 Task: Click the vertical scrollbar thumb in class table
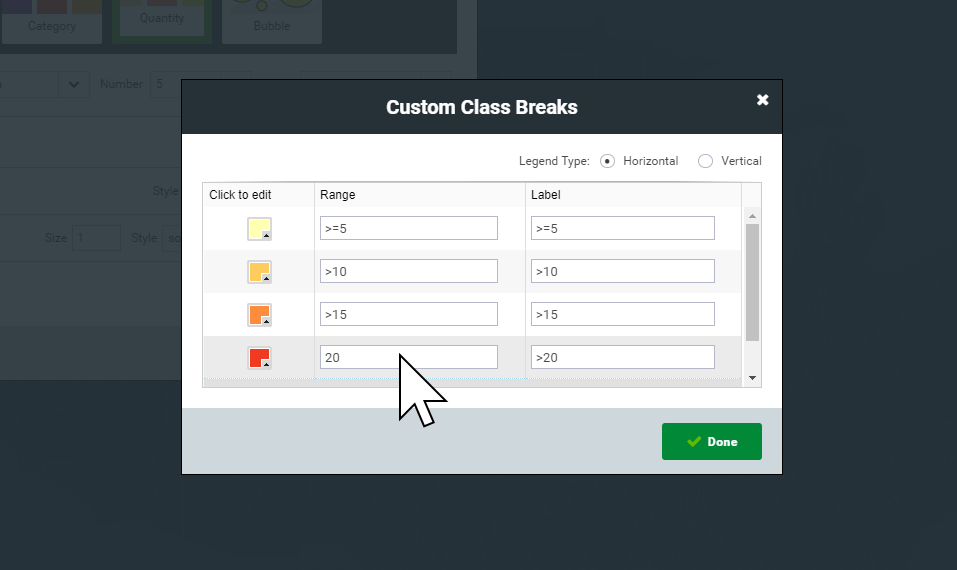coord(753,282)
